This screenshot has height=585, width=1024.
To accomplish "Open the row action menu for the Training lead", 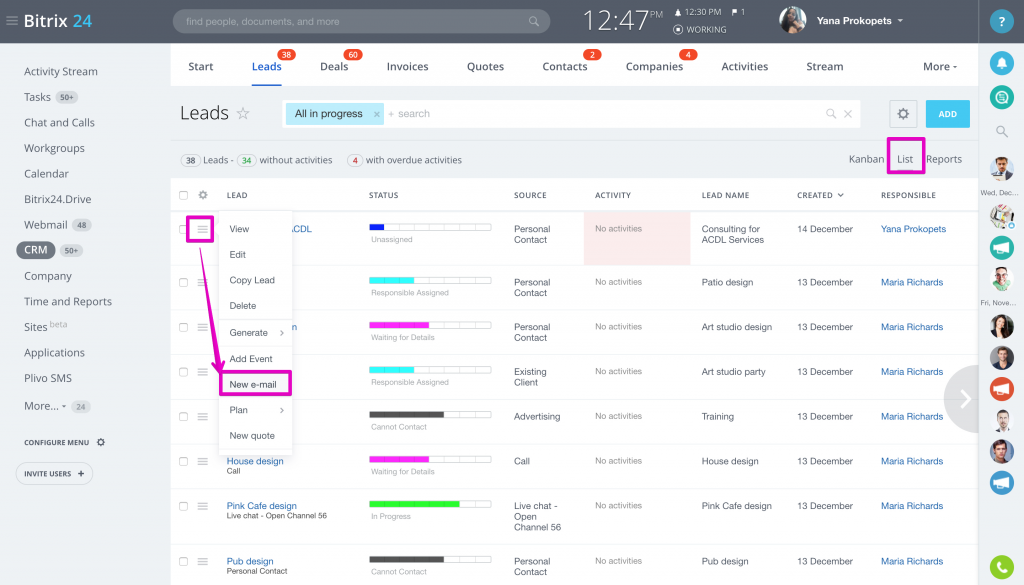I will point(202,417).
